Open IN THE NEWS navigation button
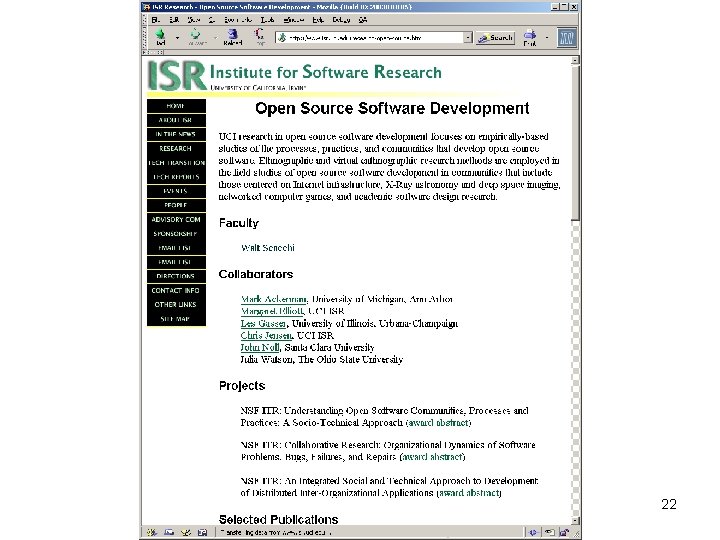Screen dimensions: 720x540 [176, 134]
